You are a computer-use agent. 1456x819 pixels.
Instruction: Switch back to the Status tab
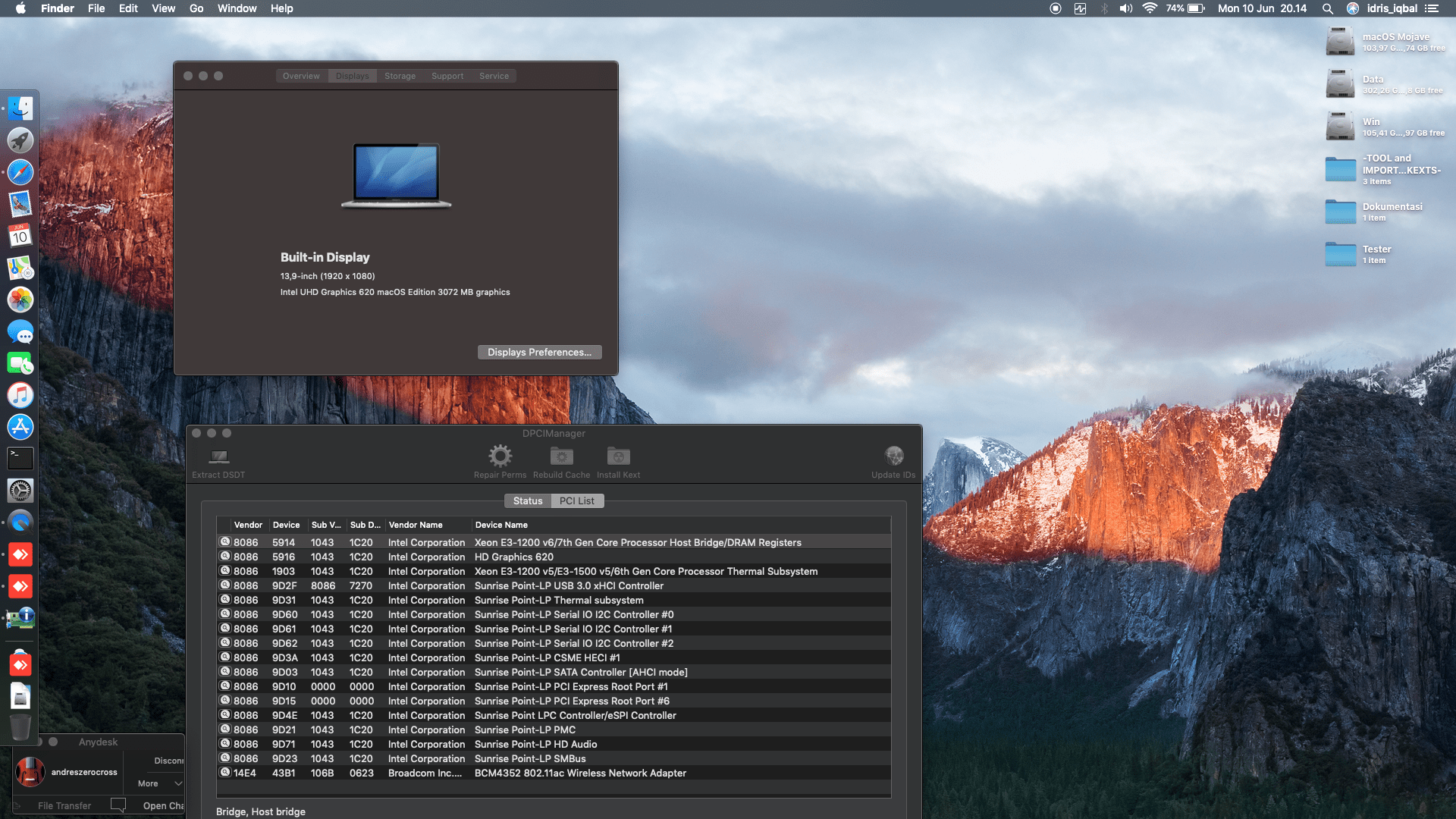(x=528, y=500)
